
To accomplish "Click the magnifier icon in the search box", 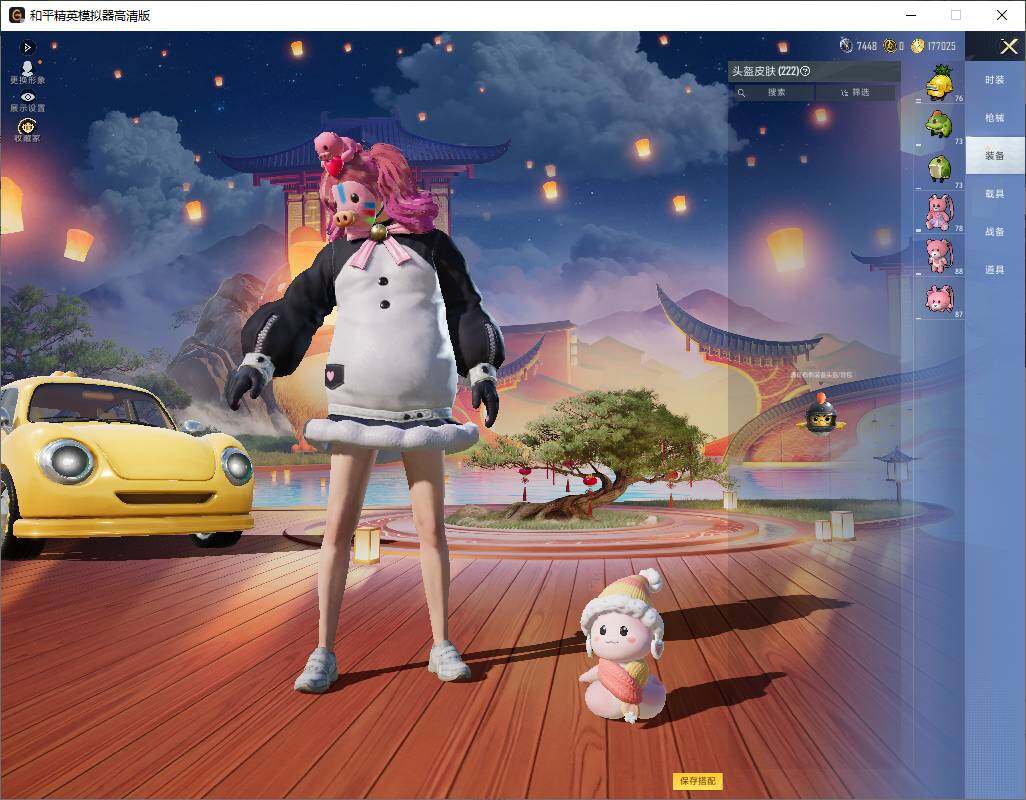I will [741, 93].
